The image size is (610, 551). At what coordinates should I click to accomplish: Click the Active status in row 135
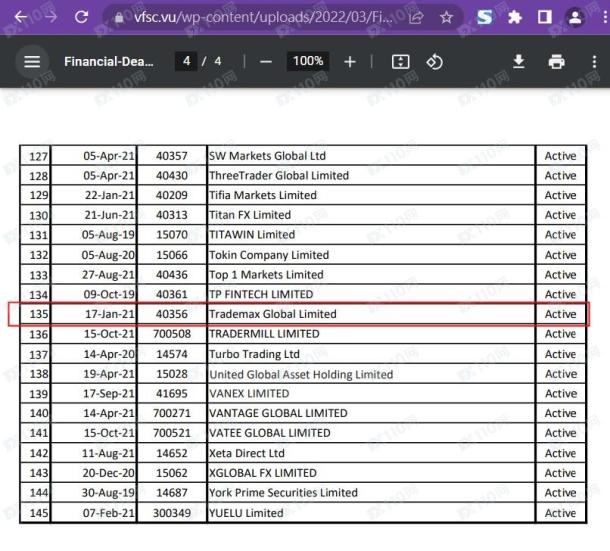(x=560, y=314)
